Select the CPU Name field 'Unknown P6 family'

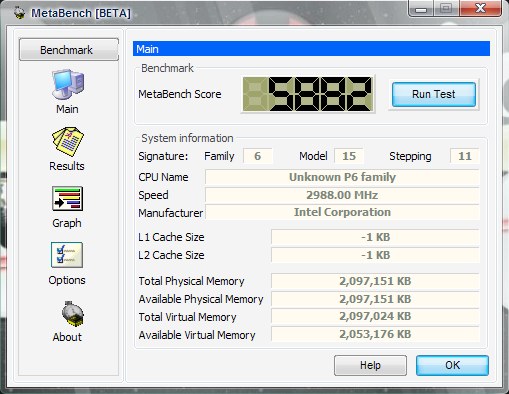(342, 177)
